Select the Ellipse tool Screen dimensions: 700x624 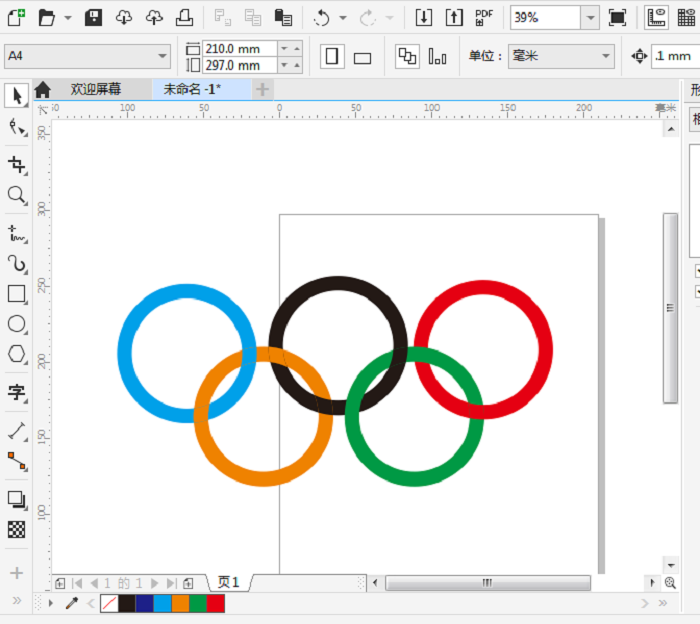(16, 324)
